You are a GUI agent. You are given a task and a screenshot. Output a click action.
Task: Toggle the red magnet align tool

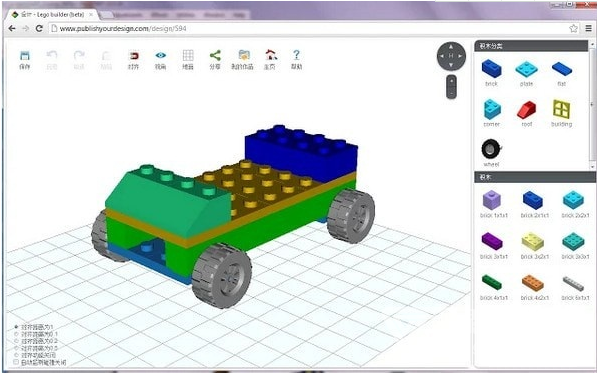(133, 60)
